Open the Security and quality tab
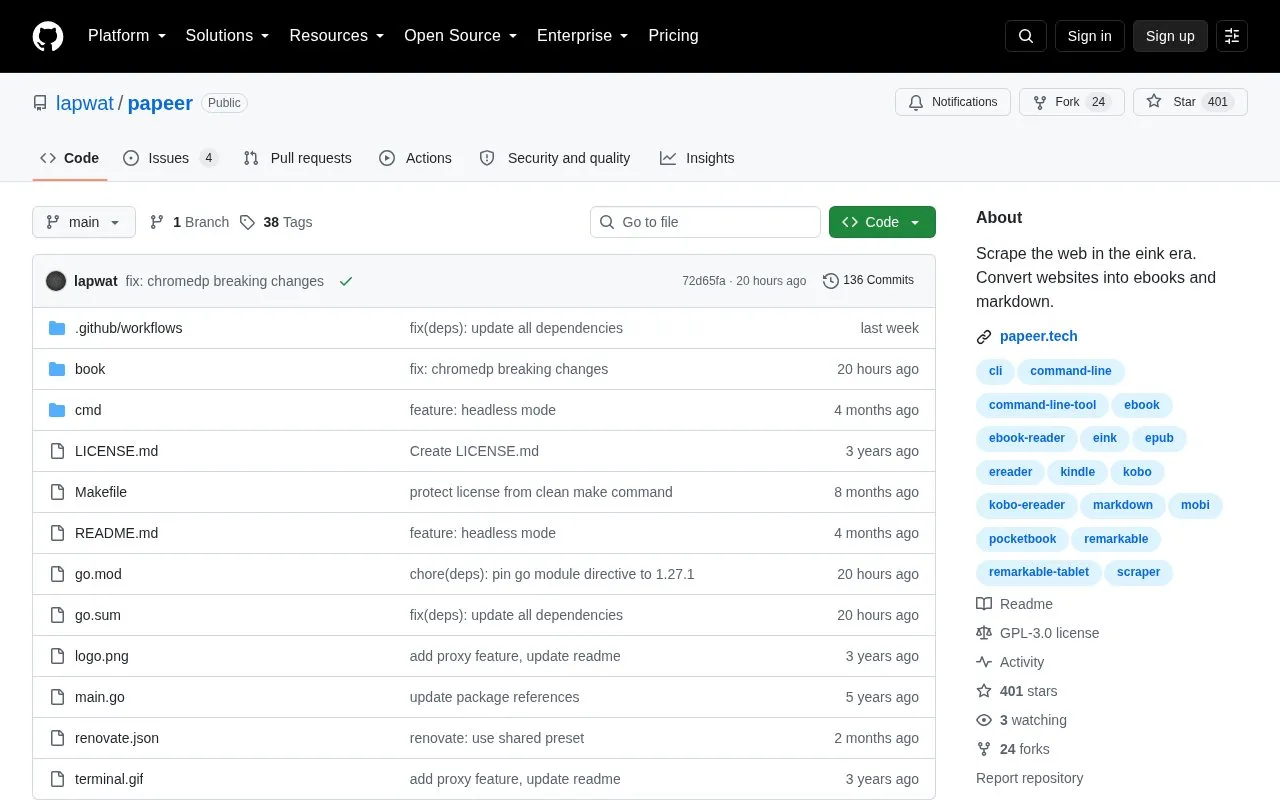The width and height of the screenshot is (1280, 800). click(555, 158)
